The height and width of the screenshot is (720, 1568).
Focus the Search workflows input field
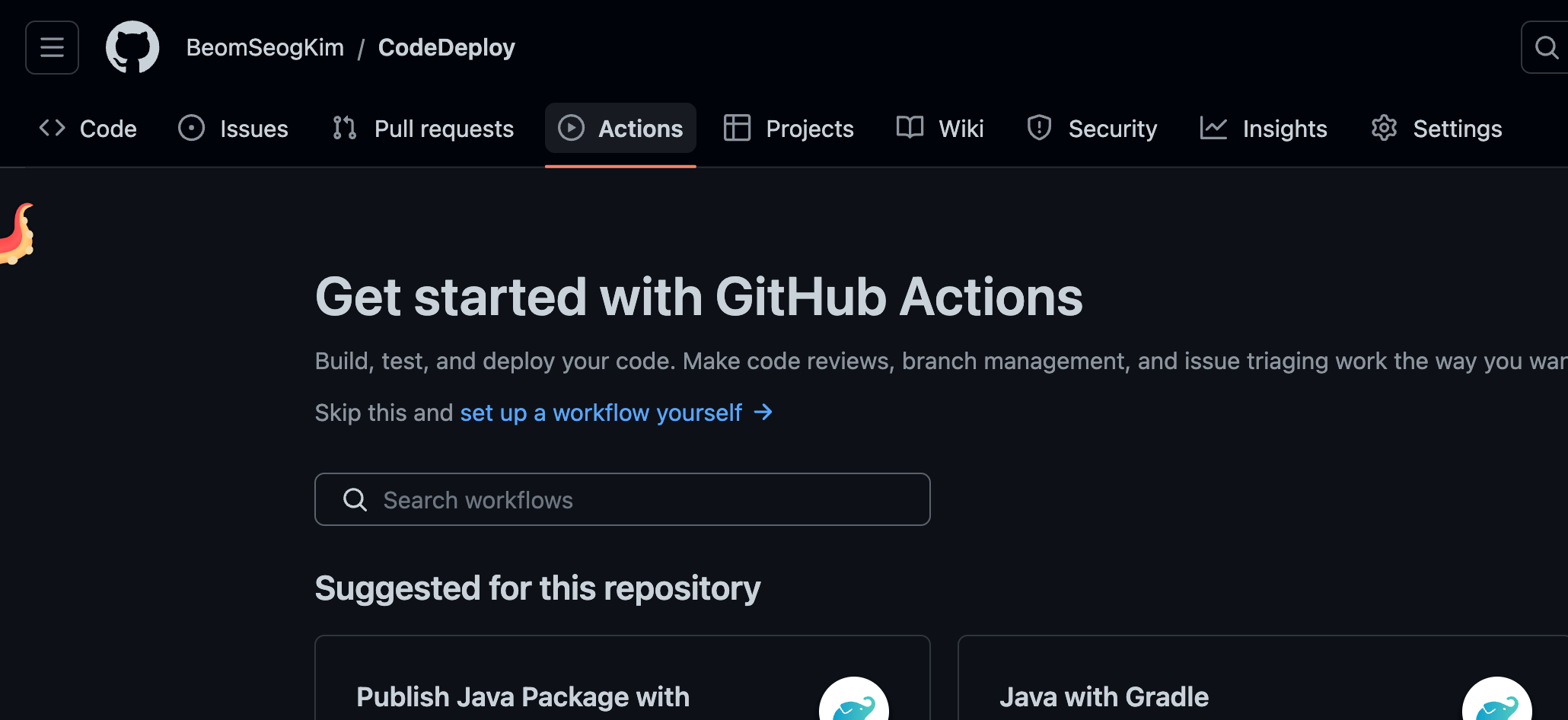coord(623,499)
